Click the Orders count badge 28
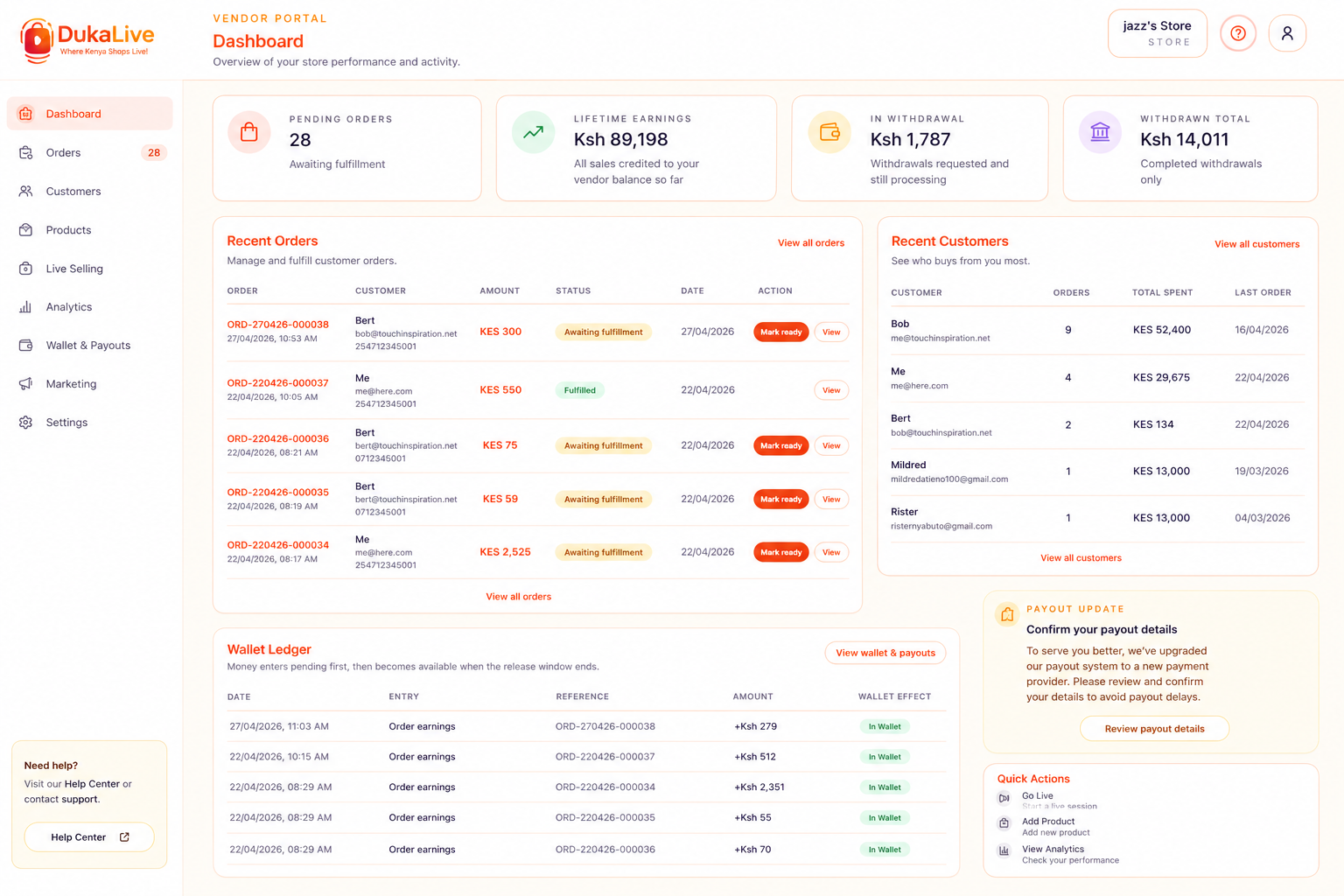 point(154,152)
